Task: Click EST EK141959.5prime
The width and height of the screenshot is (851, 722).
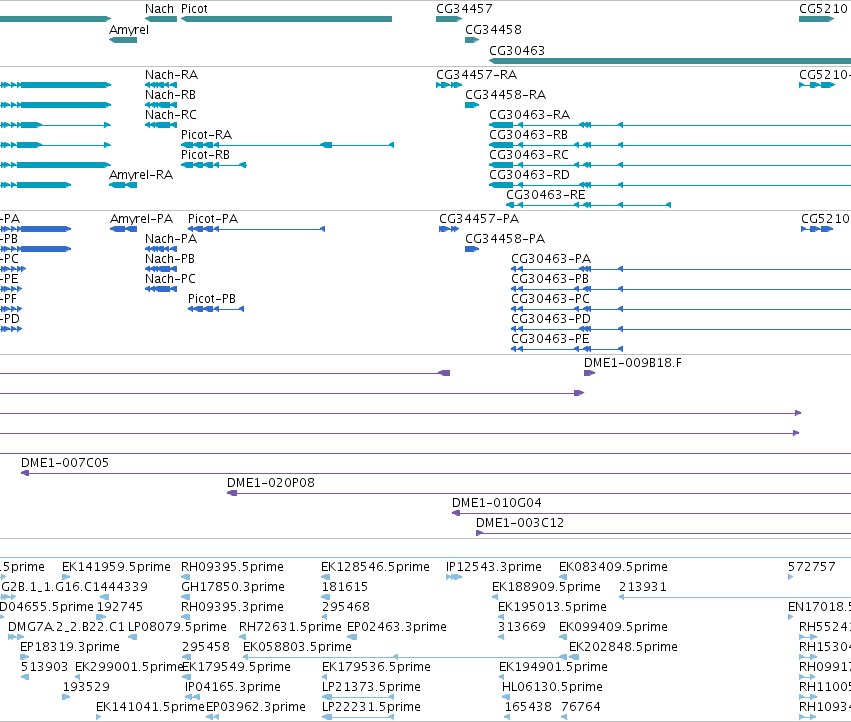Action: [x=116, y=567]
